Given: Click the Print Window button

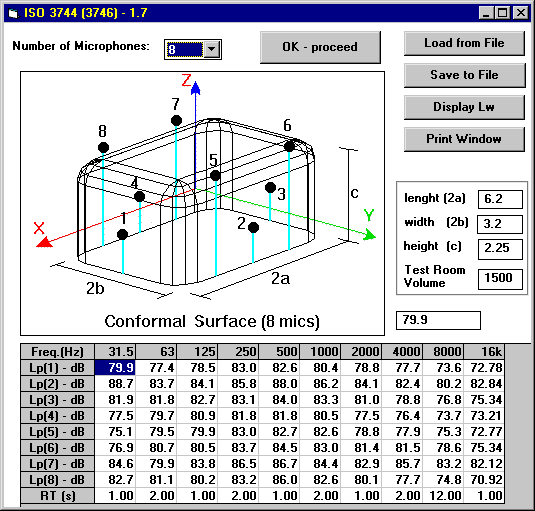Looking at the screenshot, I should click(x=464, y=139).
